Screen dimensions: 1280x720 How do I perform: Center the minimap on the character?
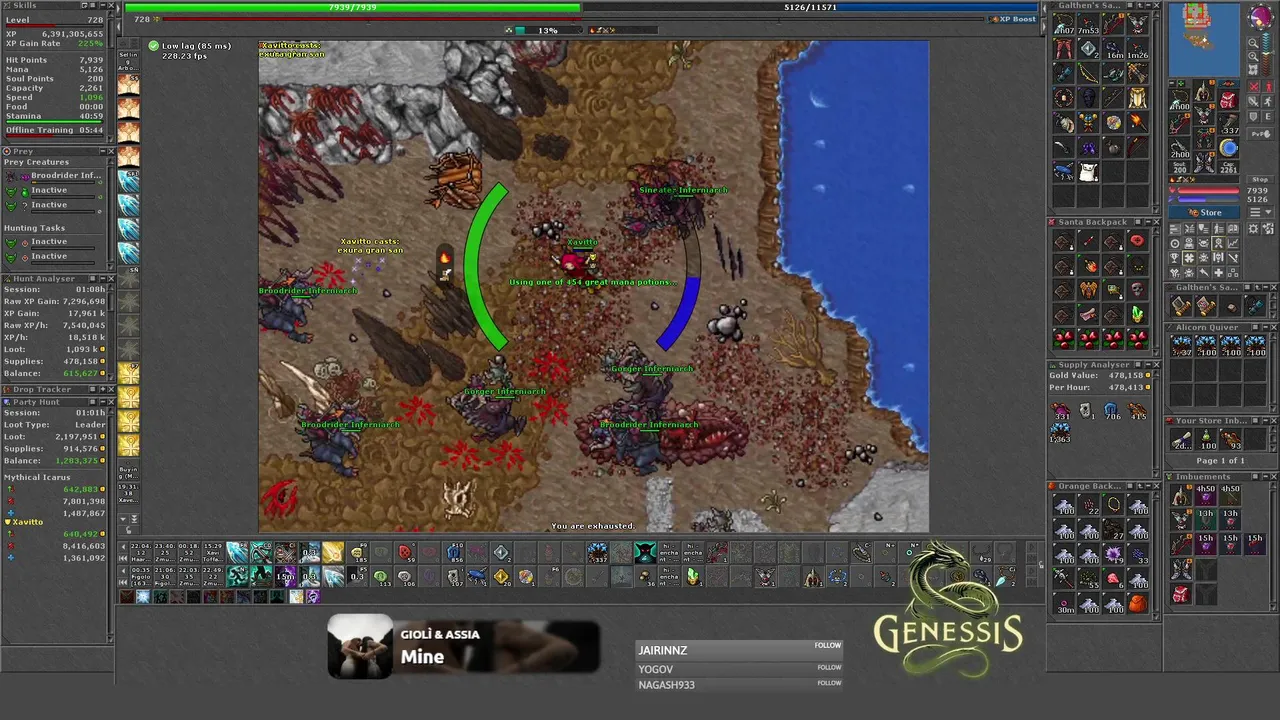1253,70
